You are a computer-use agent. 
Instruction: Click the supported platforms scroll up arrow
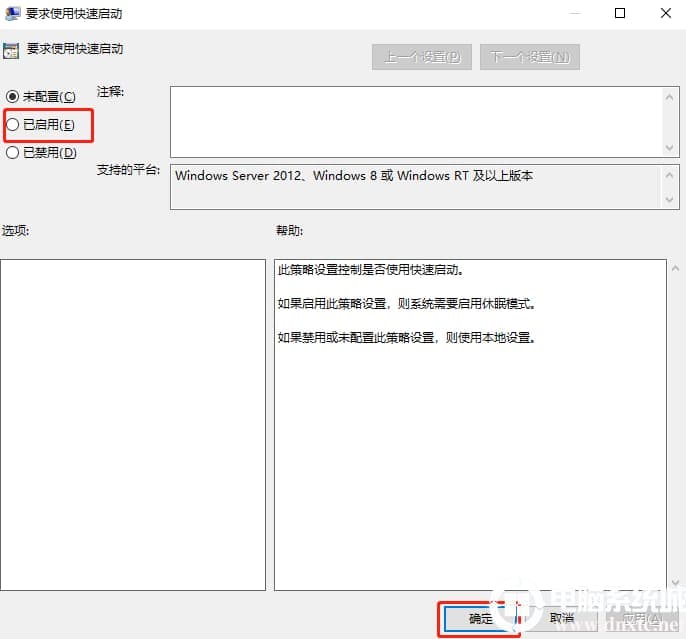669,175
